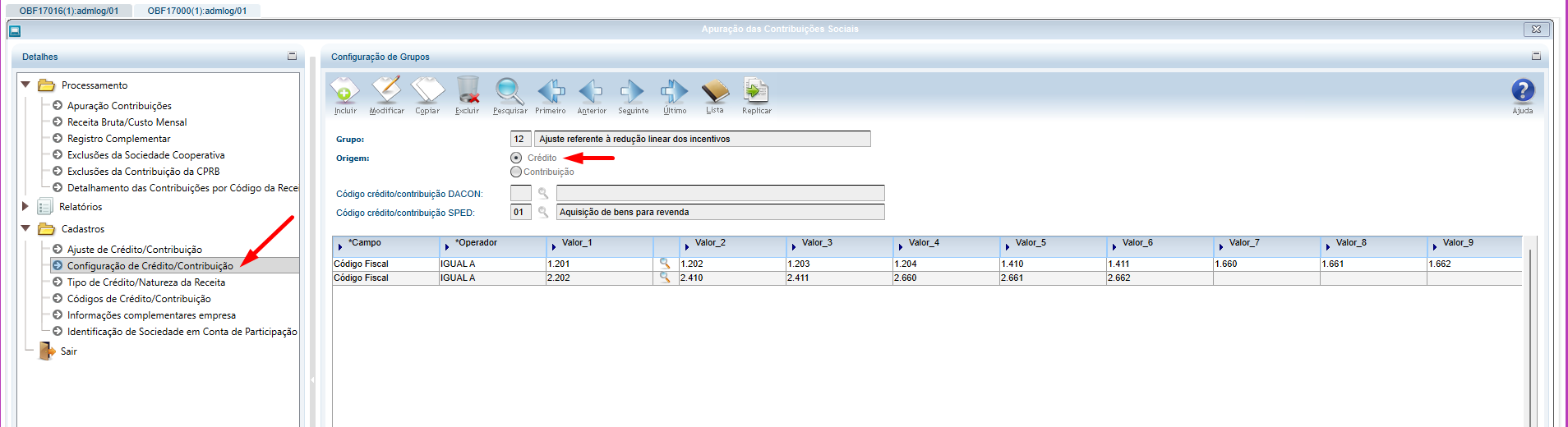
Task: Click second row Código Fiscal cell
Action: (x=385, y=278)
